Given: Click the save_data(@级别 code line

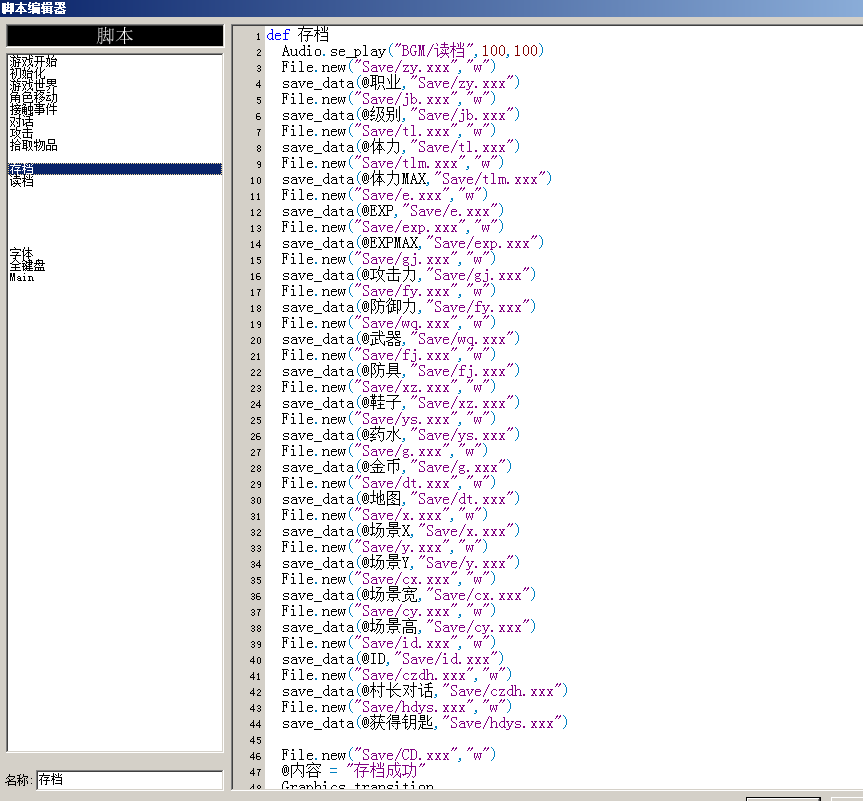Looking at the screenshot, I should point(401,115).
